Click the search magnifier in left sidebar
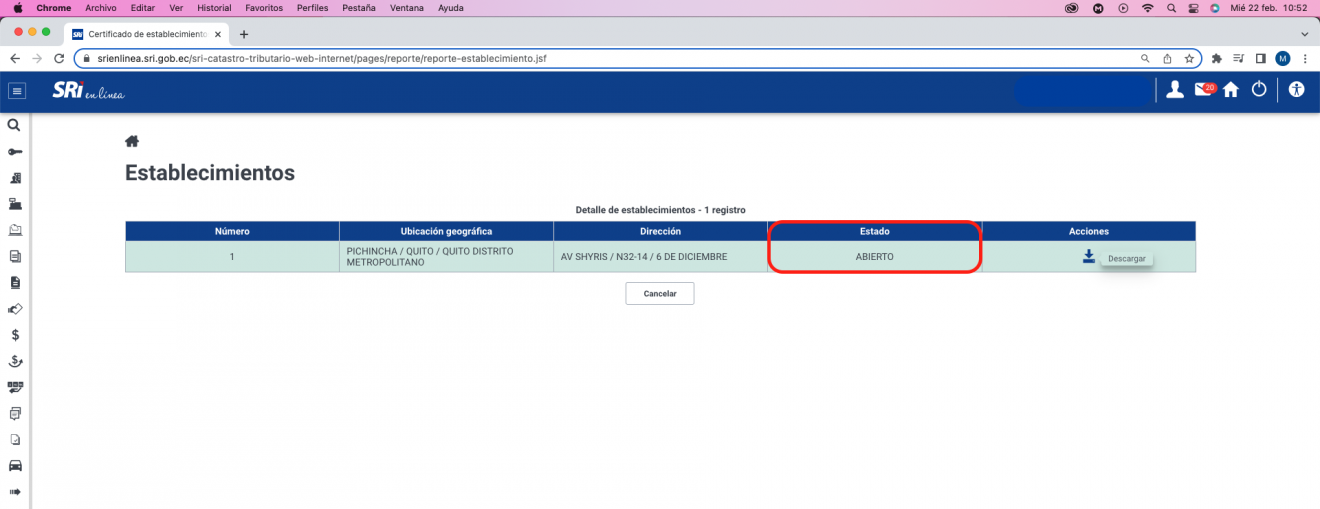This screenshot has height=509, width=1320. [14, 126]
